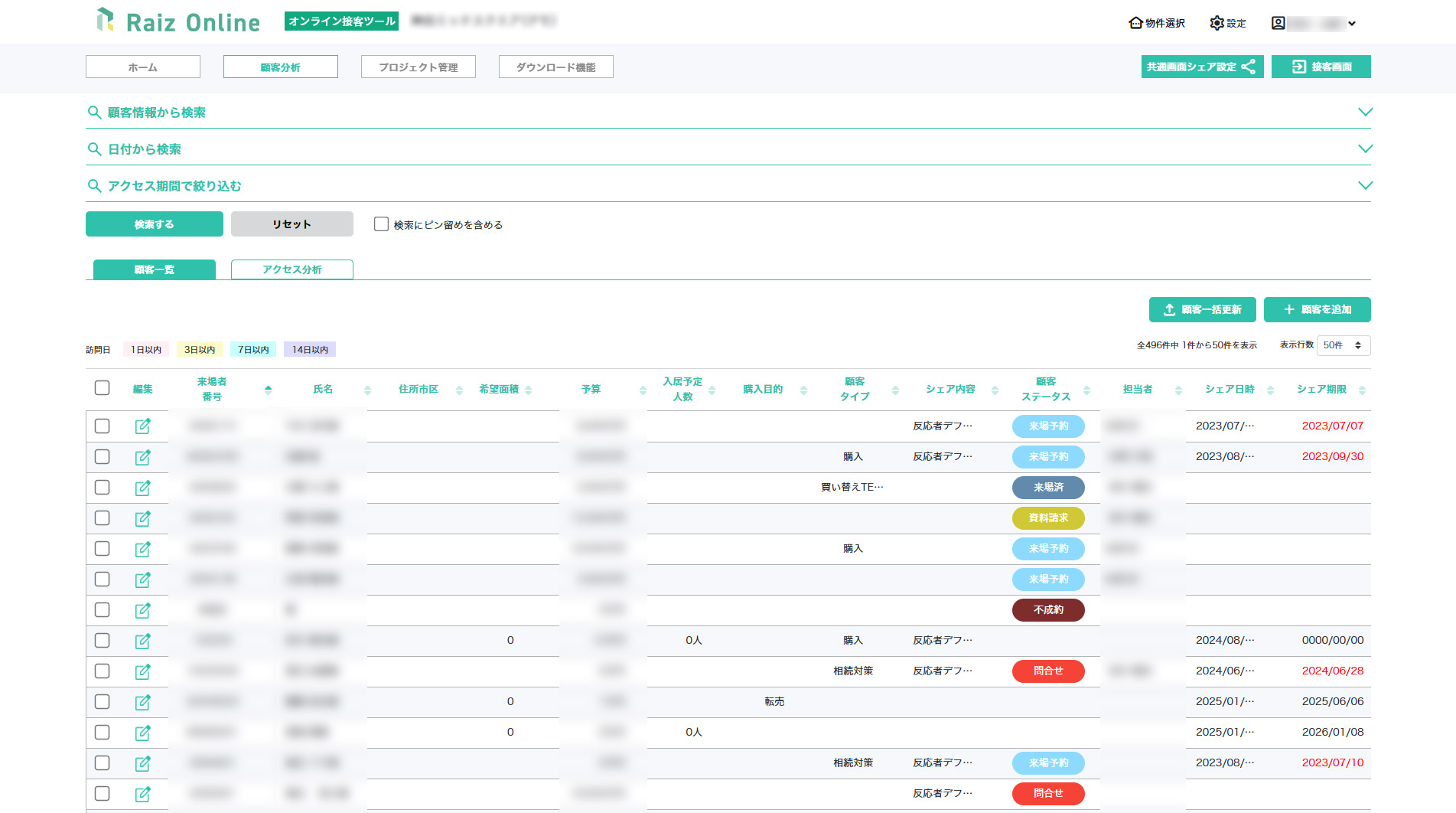Click the user account icon top right
1456x813 pixels.
[1277, 23]
